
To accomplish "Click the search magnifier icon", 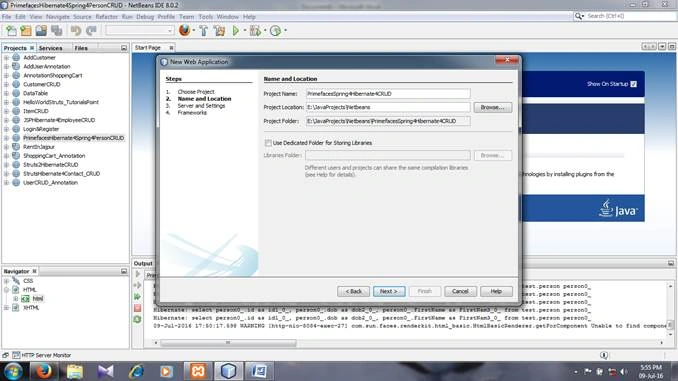I will click(x=579, y=16).
